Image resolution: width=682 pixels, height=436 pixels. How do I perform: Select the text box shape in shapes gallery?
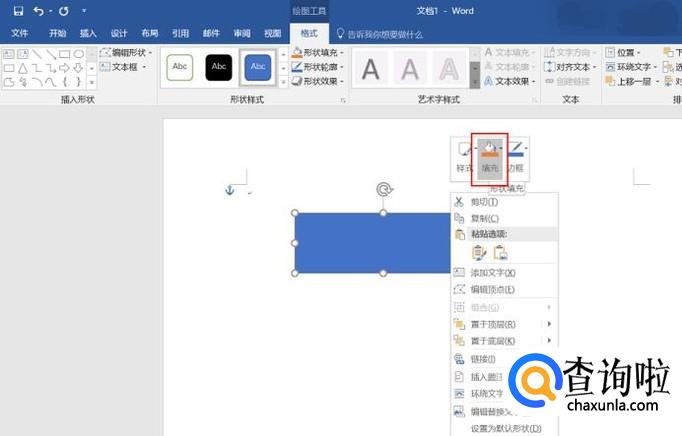click(x=9, y=54)
